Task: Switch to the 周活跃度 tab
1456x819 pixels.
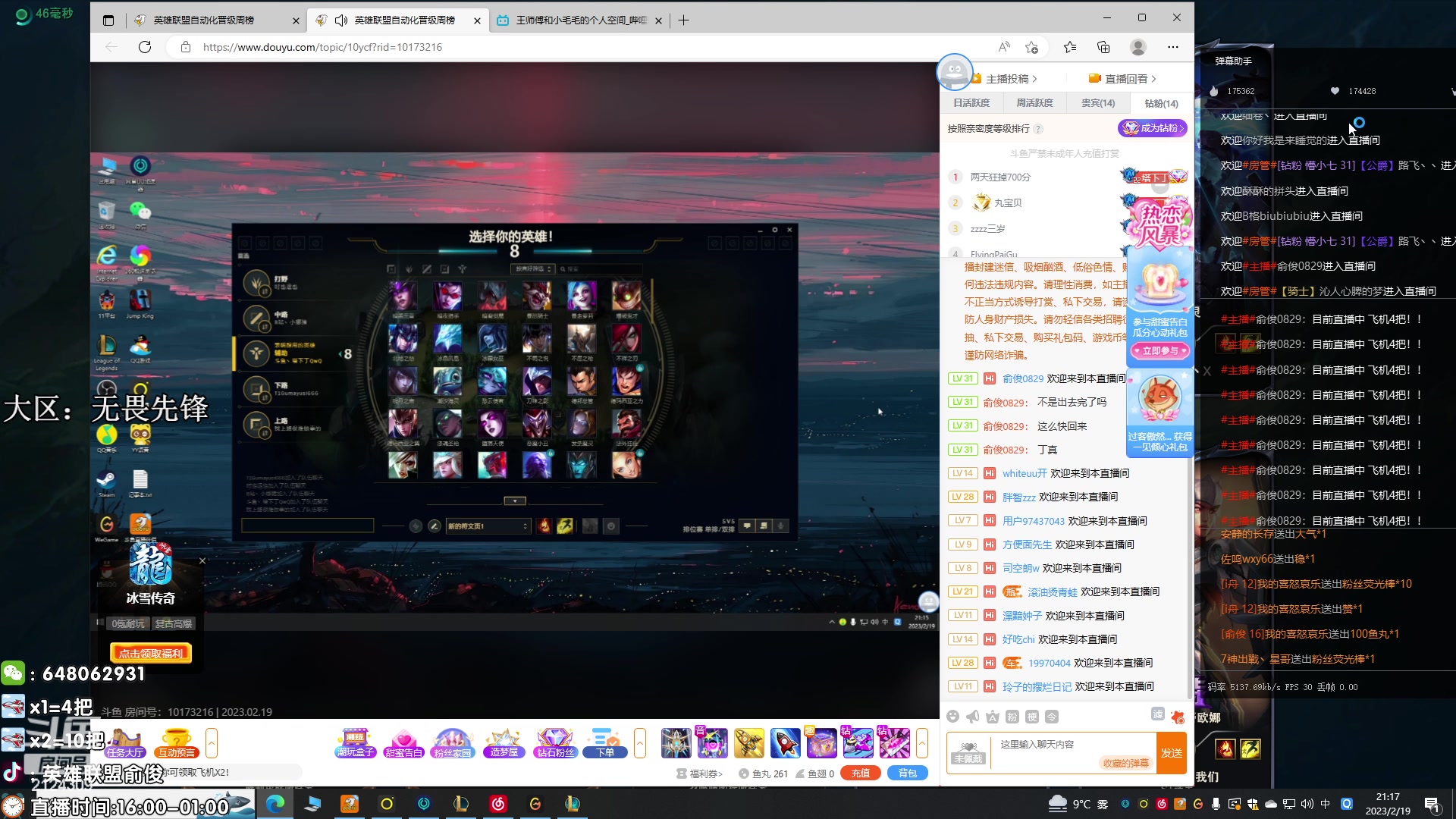Action: pyautogui.click(x=1034, y=103)
